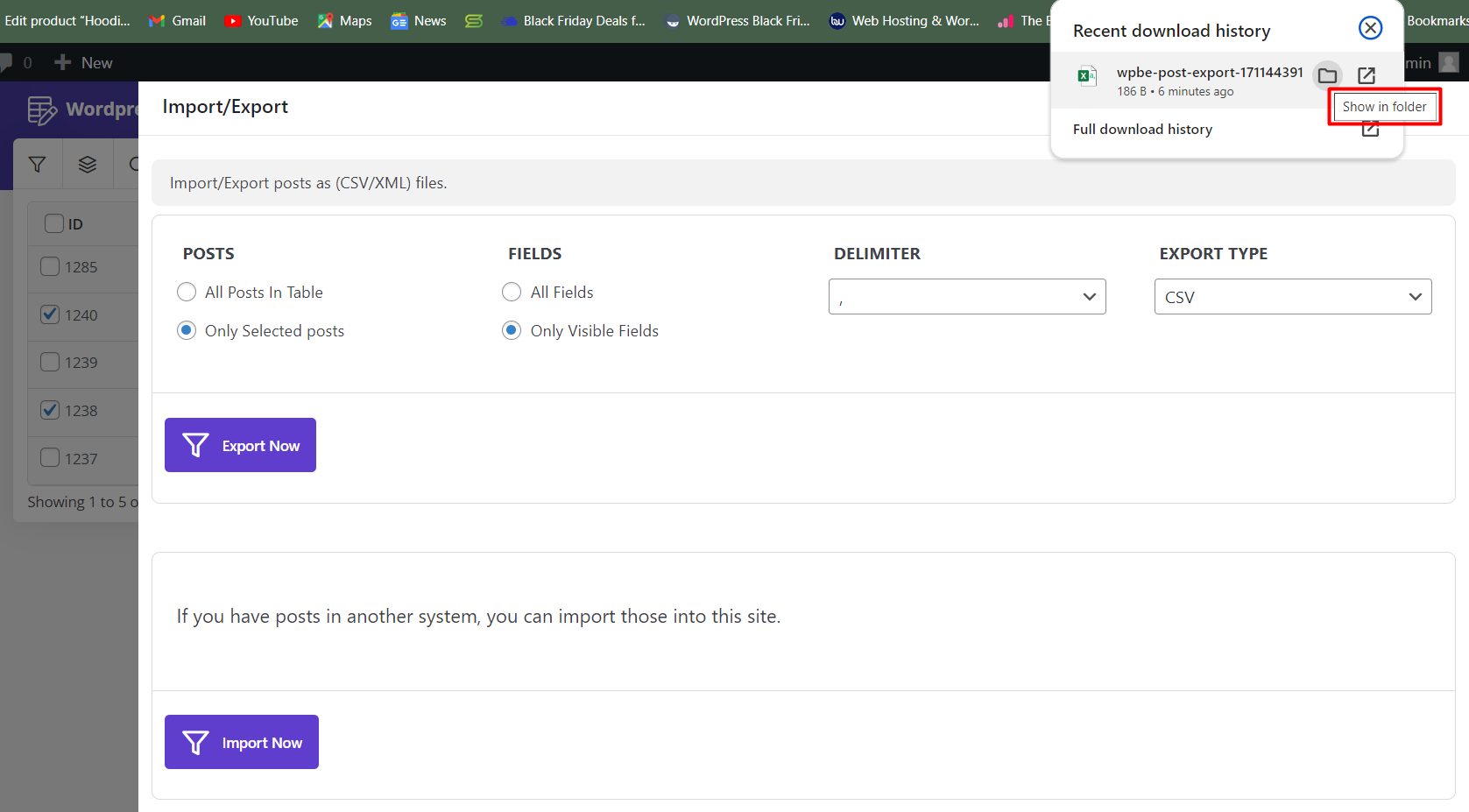Viewport: 1469px width, 812px height.
Task: Open the News bookmark
Action: coord(419,21)
